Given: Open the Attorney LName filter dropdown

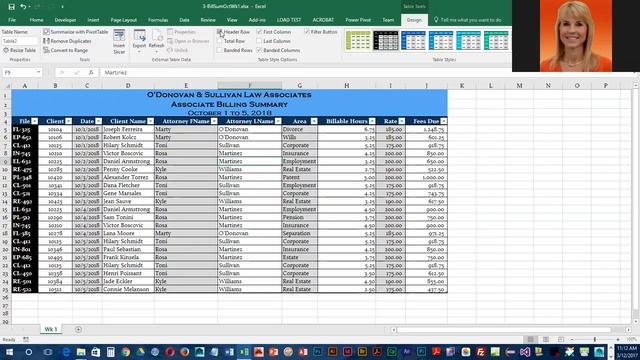Looking at the screenshot, I should pos(278,121).
